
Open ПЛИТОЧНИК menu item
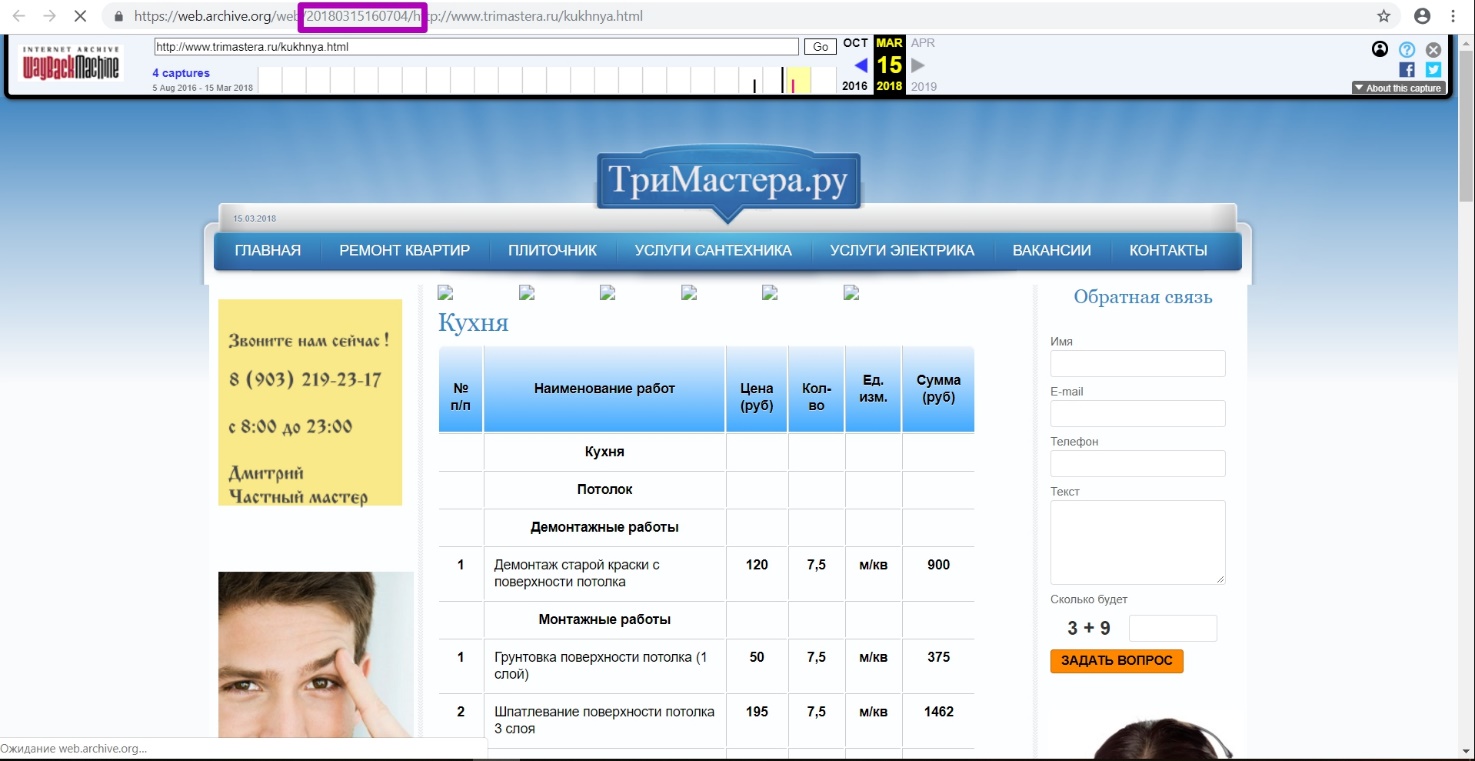[x=552, y=251]
